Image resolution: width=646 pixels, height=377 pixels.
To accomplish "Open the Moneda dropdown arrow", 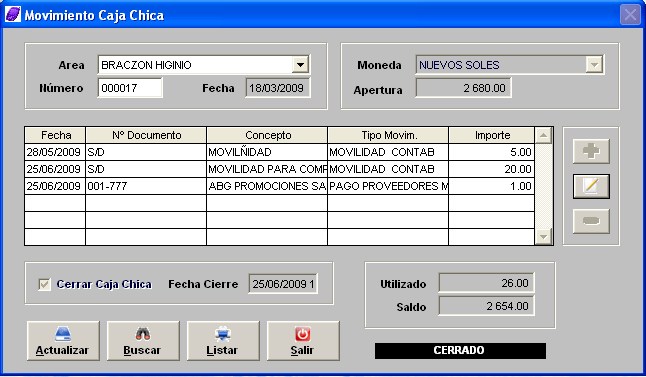I will click(x=594, y=65).
